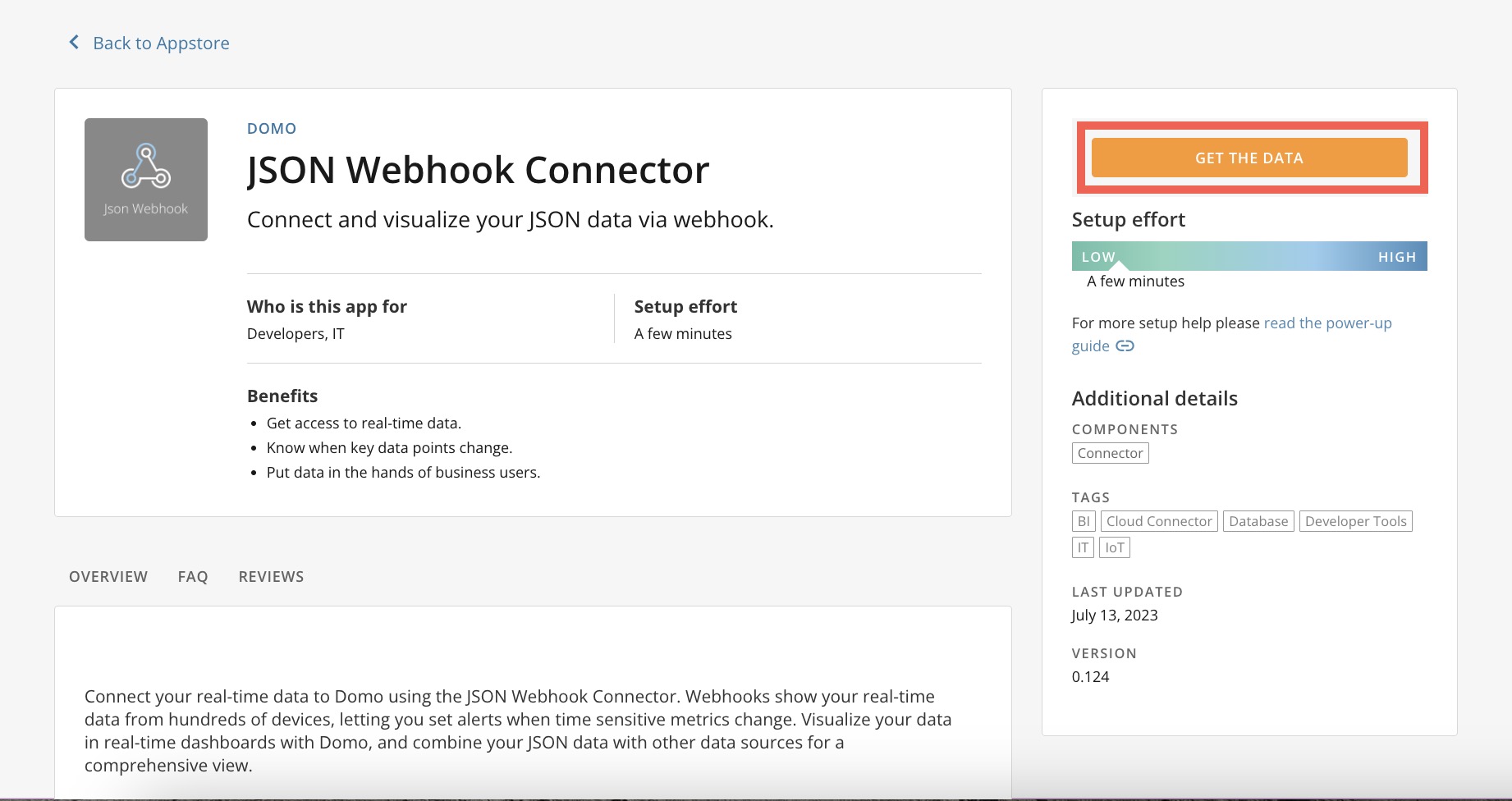The image size is (1512, 801).
Task: Select the Developer Tools tag
Action: (x=1355, y=520)
